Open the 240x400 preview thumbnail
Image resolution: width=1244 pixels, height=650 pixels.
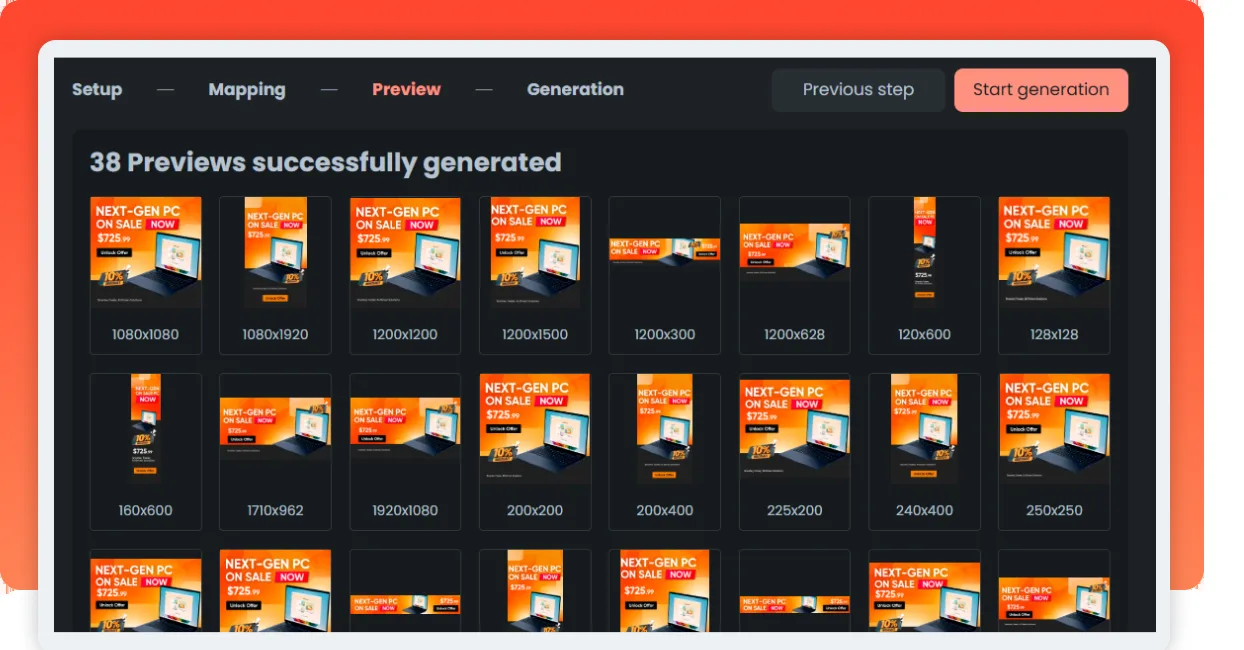pos(925,430)
